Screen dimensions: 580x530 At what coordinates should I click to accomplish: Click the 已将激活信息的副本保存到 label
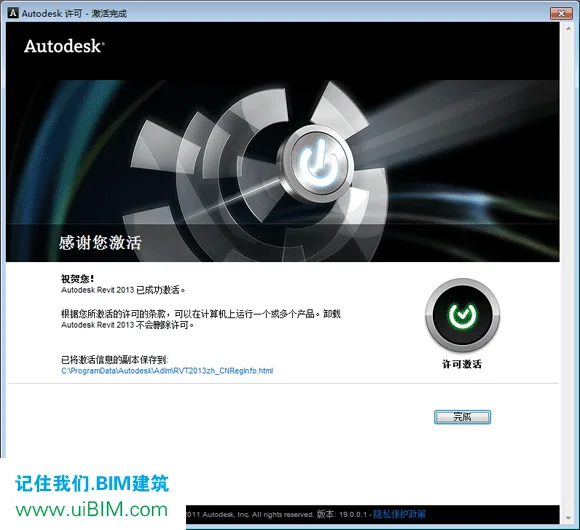click(115, 359)
